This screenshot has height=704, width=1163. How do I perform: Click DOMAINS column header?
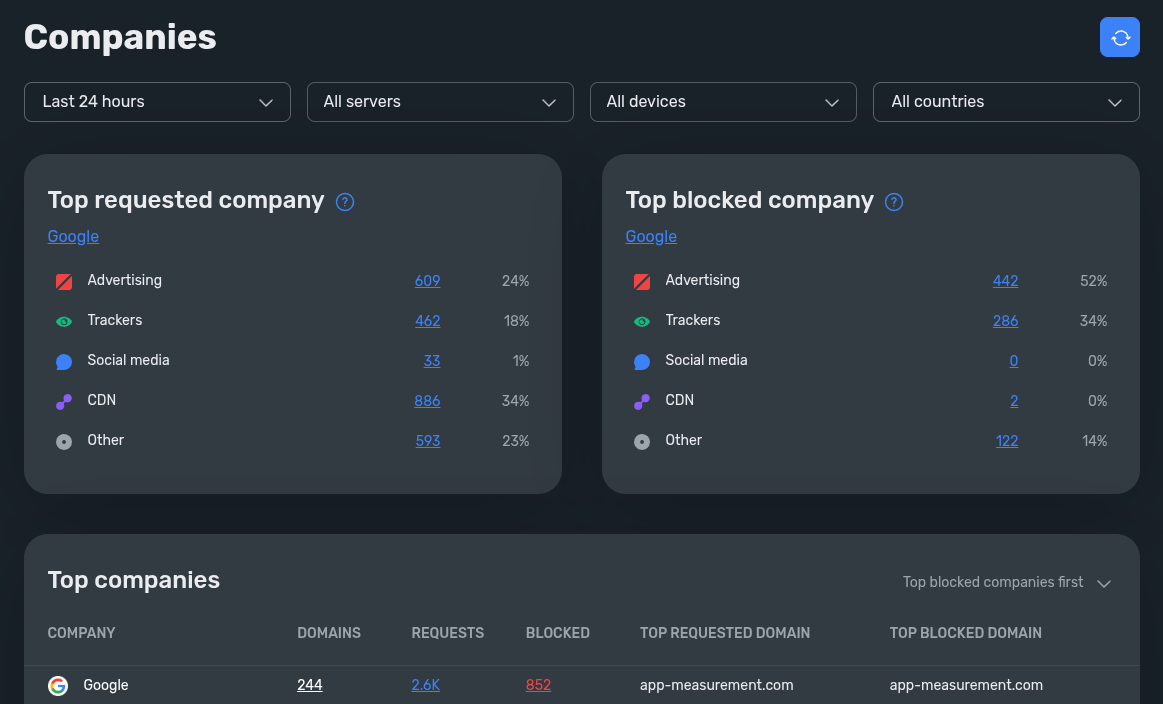pyautogui.click(x=329, y=633)
